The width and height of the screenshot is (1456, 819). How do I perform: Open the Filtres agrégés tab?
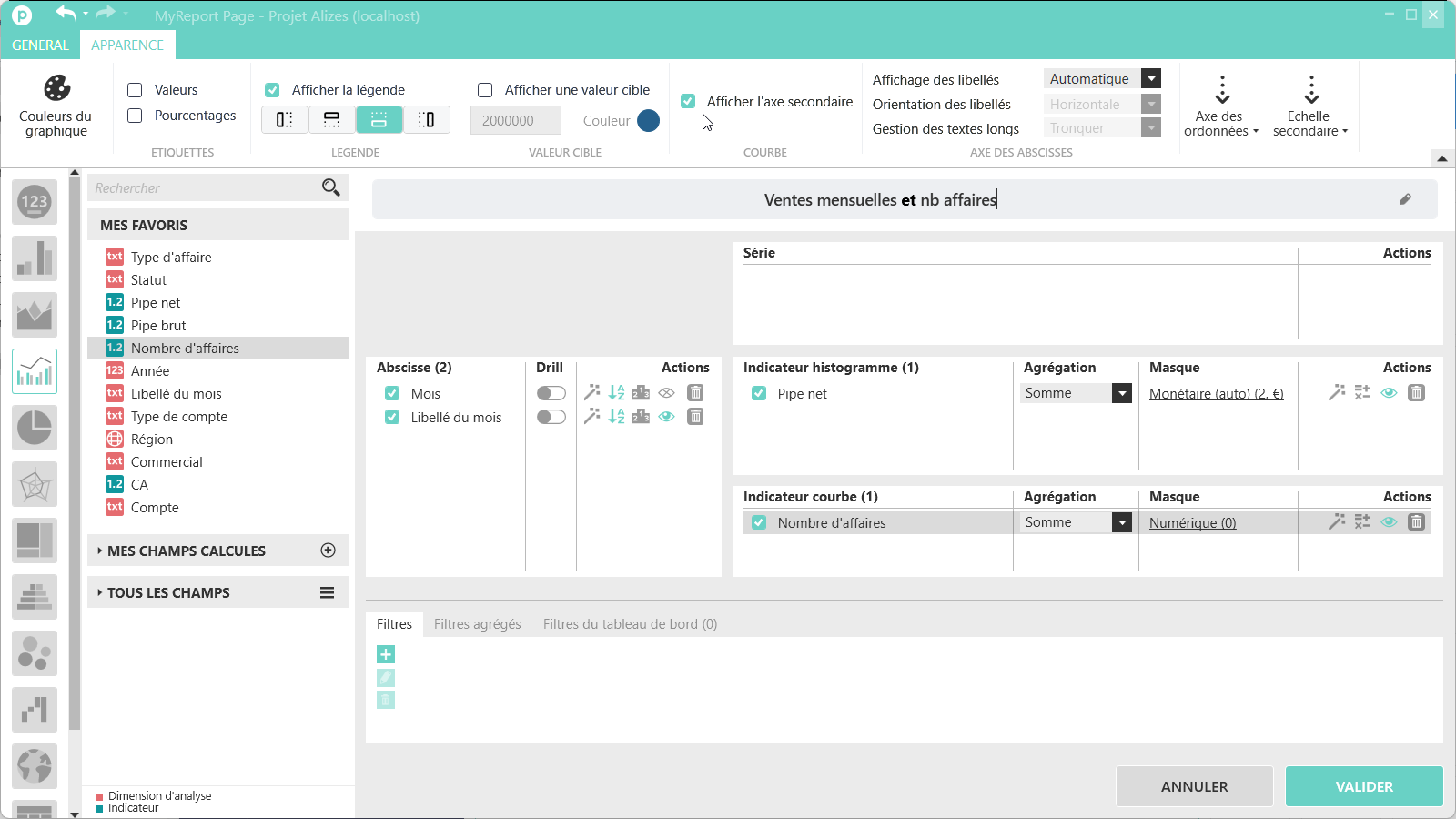click(477, 624)
